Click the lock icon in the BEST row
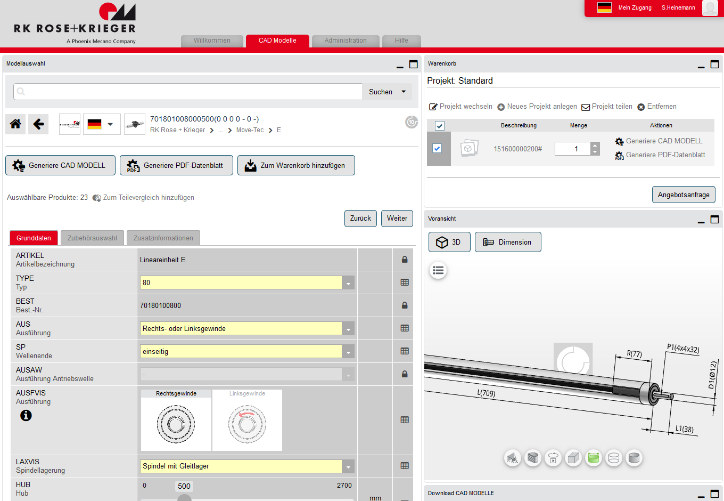Image resolution: width=724 pixels, height=501 pixels. point(404,305)
